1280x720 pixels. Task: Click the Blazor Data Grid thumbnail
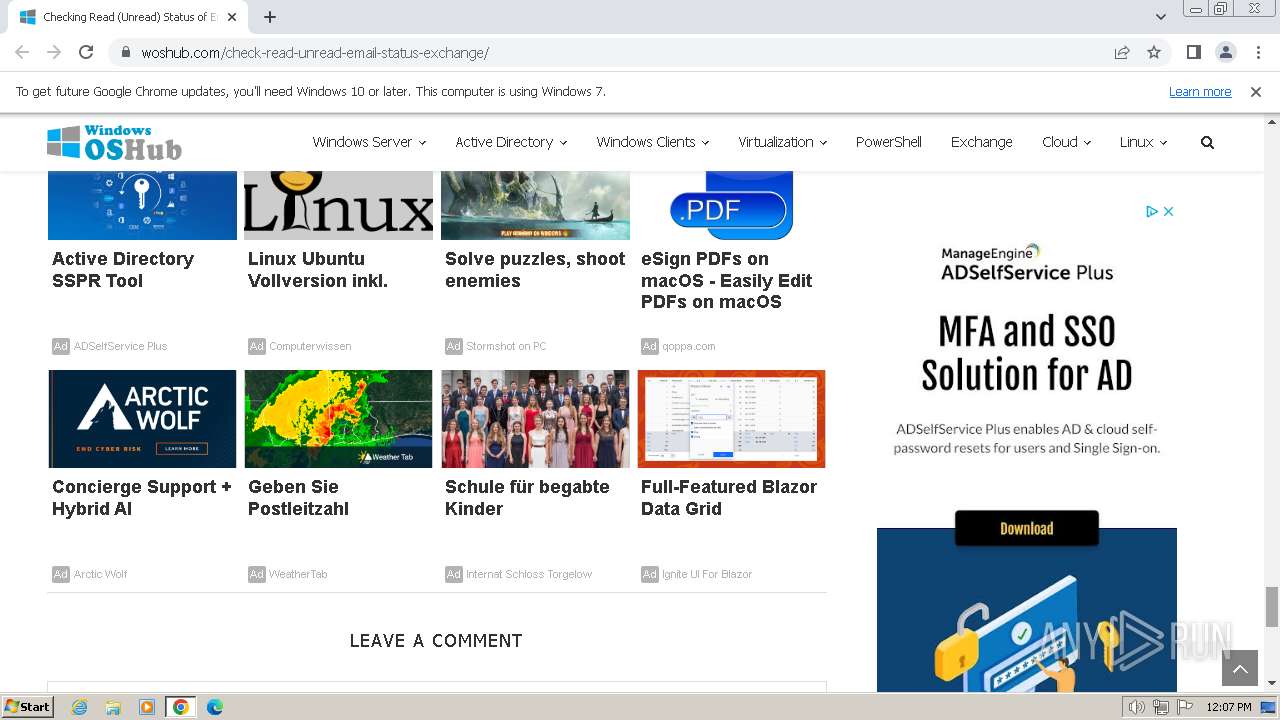(x=731, y=419)
